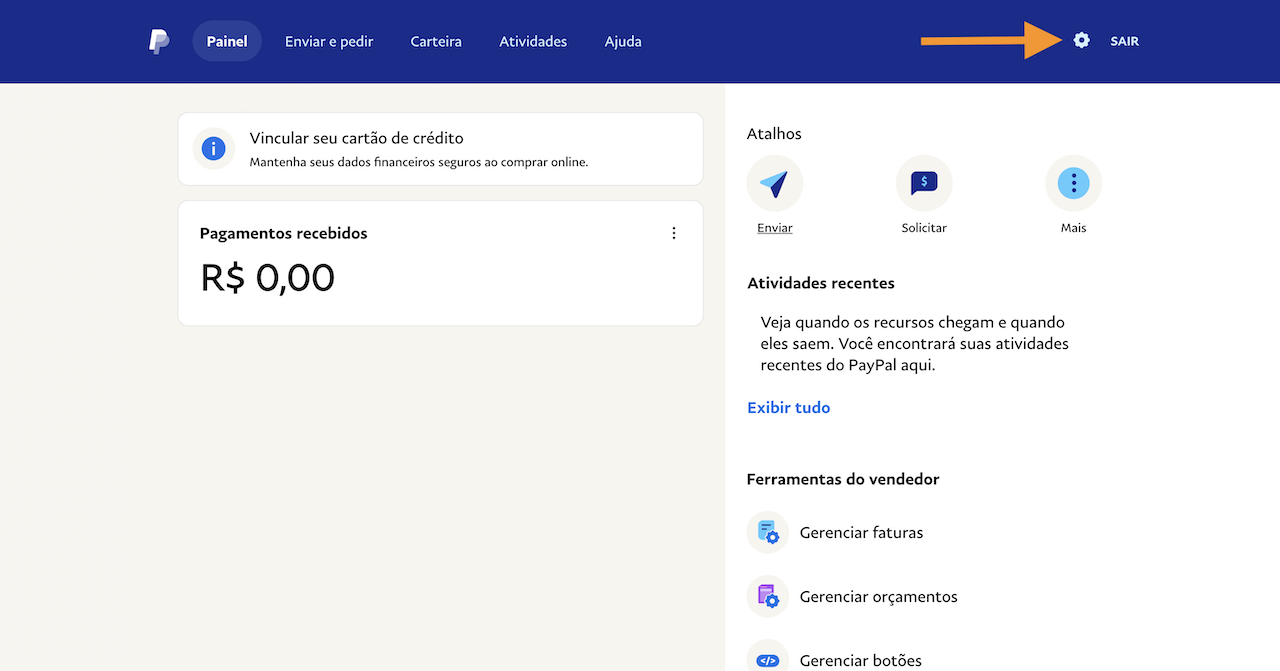The height and width of the screenshot is (671, 1280).
Task: Click the Gerenciar faturas icon
Action: [x=768, y=532]
